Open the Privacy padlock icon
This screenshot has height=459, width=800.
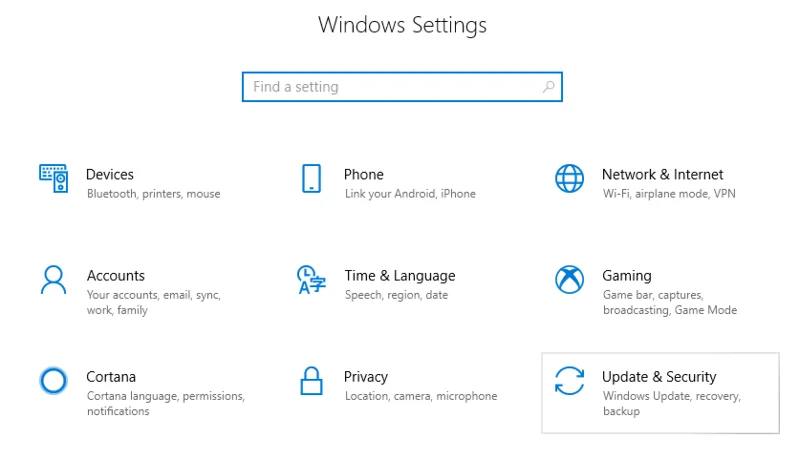click(x=311, y=381)
